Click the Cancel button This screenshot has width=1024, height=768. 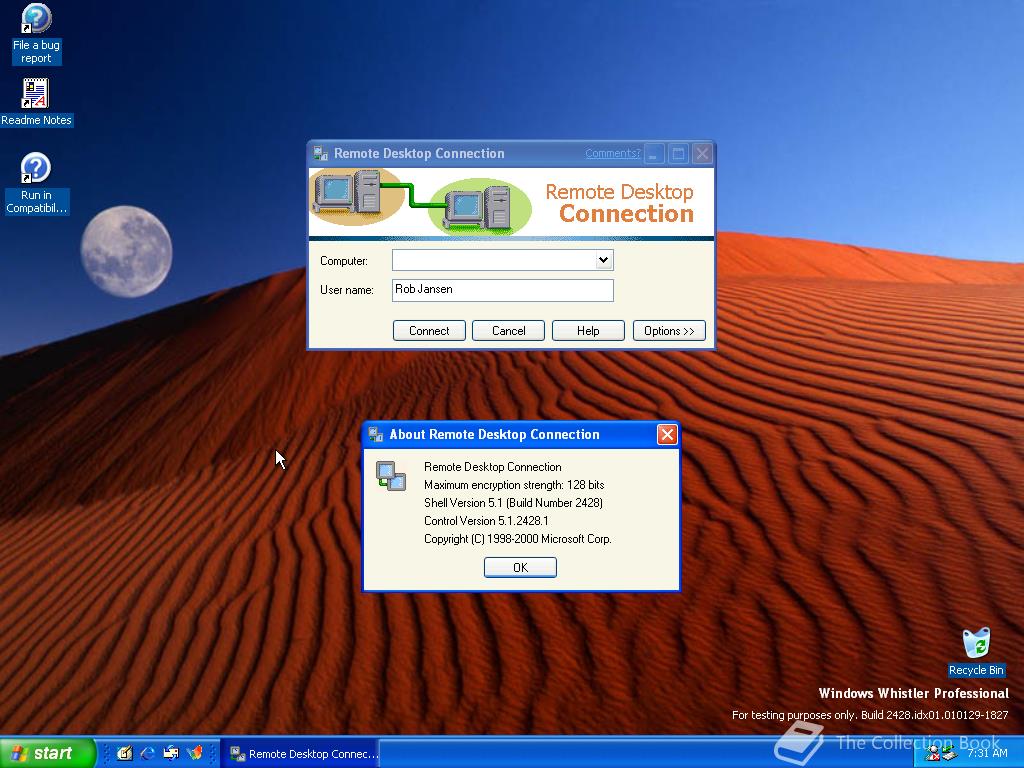click(508, 330)
